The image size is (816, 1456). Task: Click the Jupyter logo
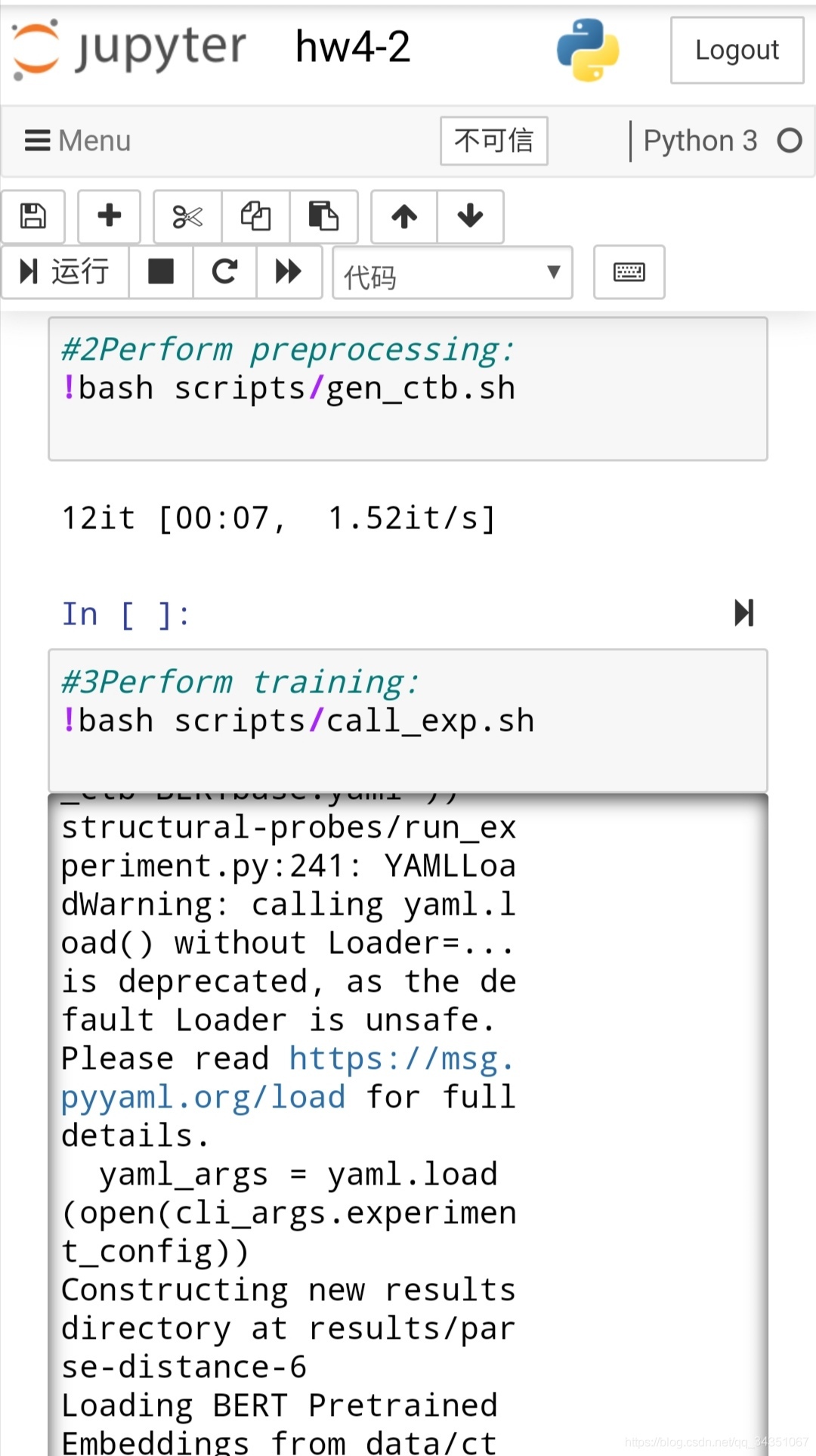(x=129, y=49)
